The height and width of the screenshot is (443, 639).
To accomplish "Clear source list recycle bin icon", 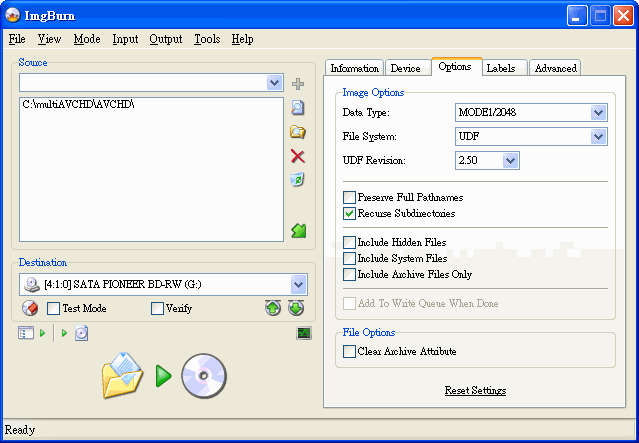I will [x=297, y=179].
